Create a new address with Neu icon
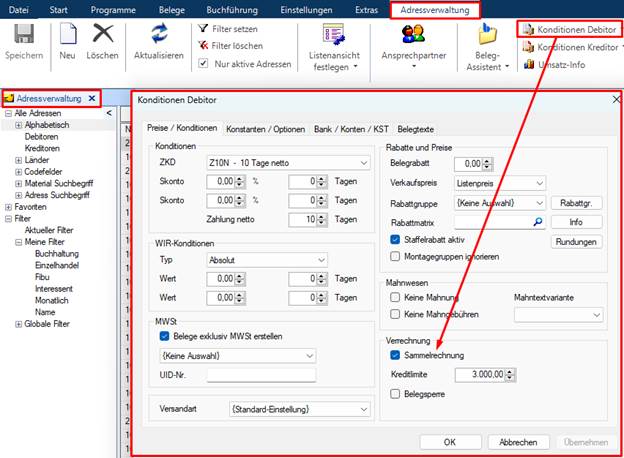The image size is (624, 458). [x=68, y=34]
